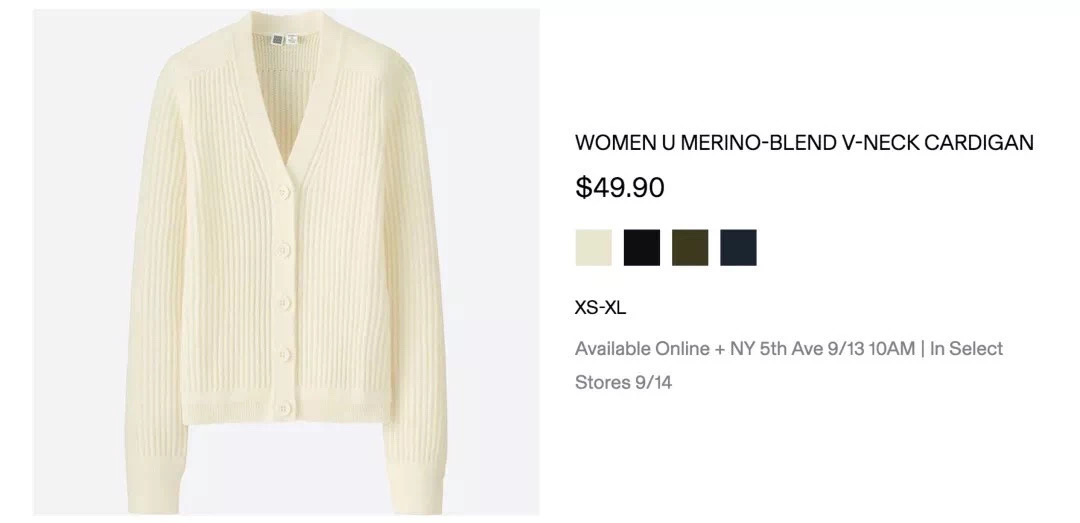1080x523 pixels.
Task: Click the bottom button of the cardigan
Action: (x=284, y=408)
